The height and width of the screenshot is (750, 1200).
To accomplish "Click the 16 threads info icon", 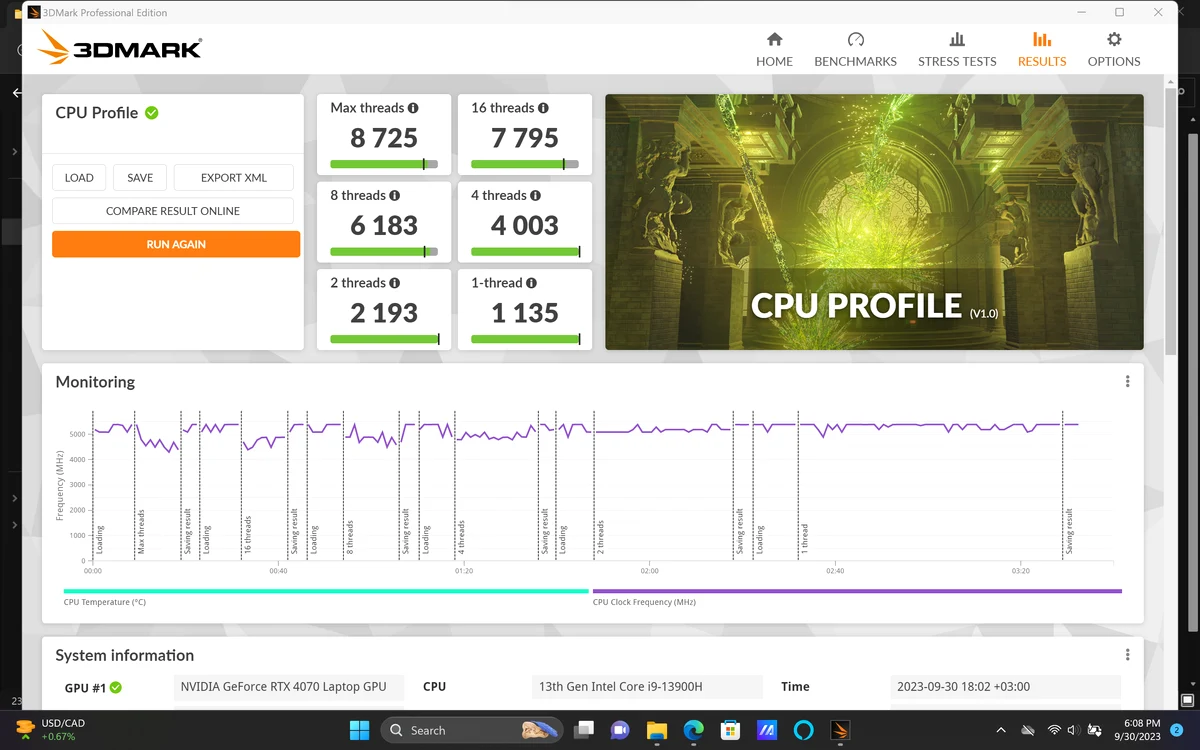I will coord(543,108).
